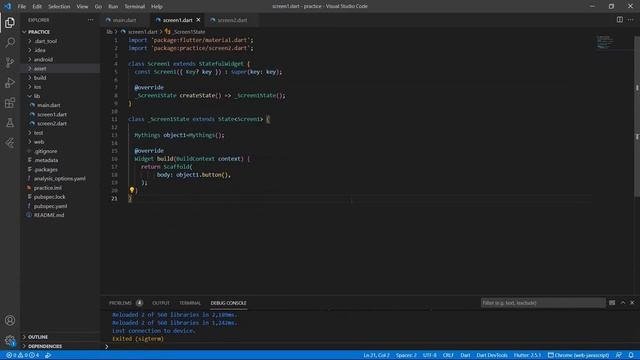Viewport: 640px width, 360px height.
Task: Expand the asset folder
Action: [x=40, y=69]
